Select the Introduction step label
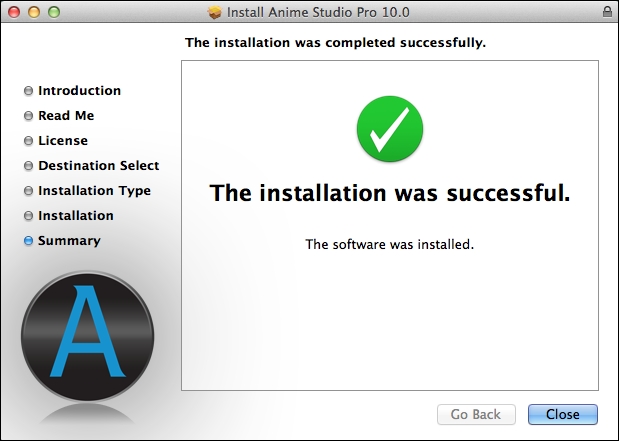 (x=79, y=90)
